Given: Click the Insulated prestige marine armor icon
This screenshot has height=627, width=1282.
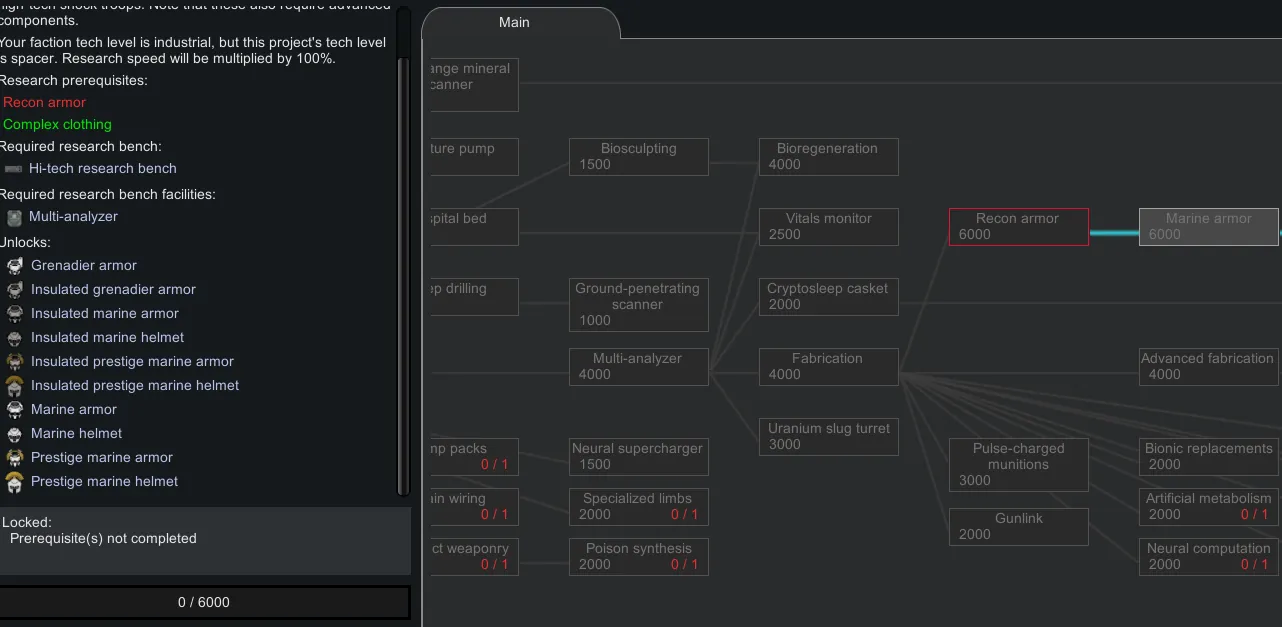Looking at the screenshot, I should [14, 362].
